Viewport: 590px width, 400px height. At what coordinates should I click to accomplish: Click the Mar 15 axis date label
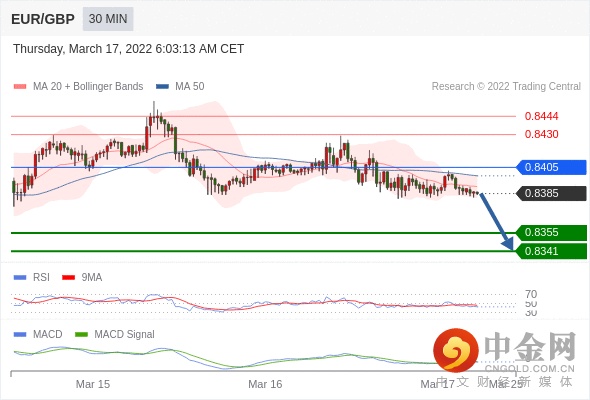point(93,384)
